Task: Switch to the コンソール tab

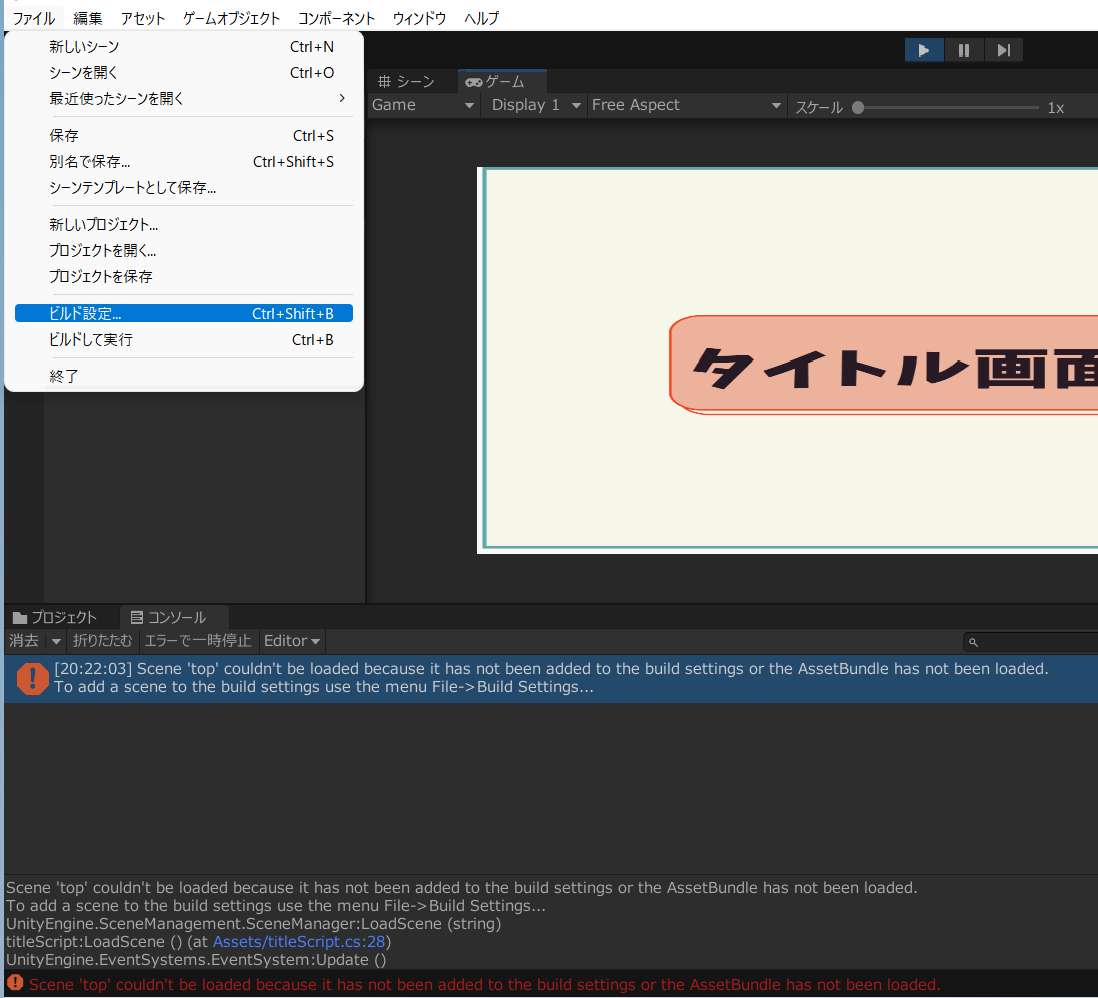Action: click(x=174, y=618)
